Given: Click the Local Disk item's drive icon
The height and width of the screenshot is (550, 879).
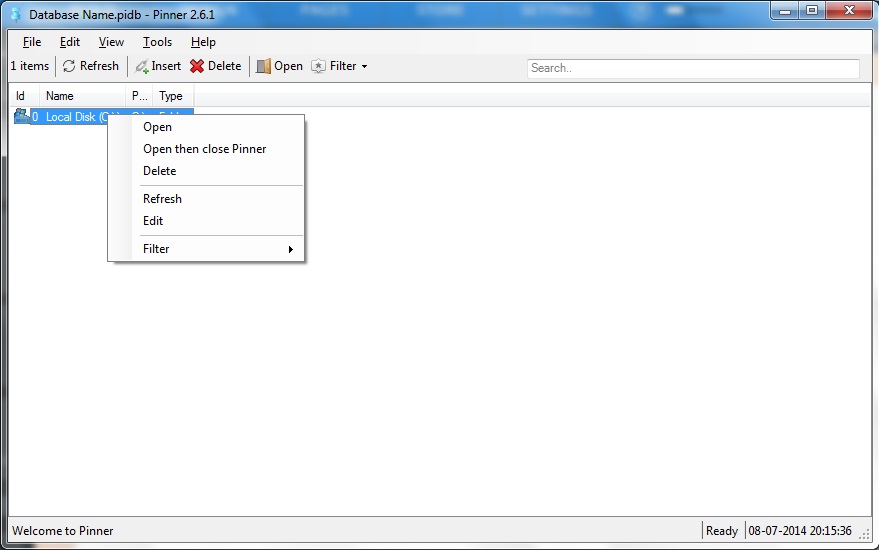Looking at the screenshot, I should click(x=21, y=117).
